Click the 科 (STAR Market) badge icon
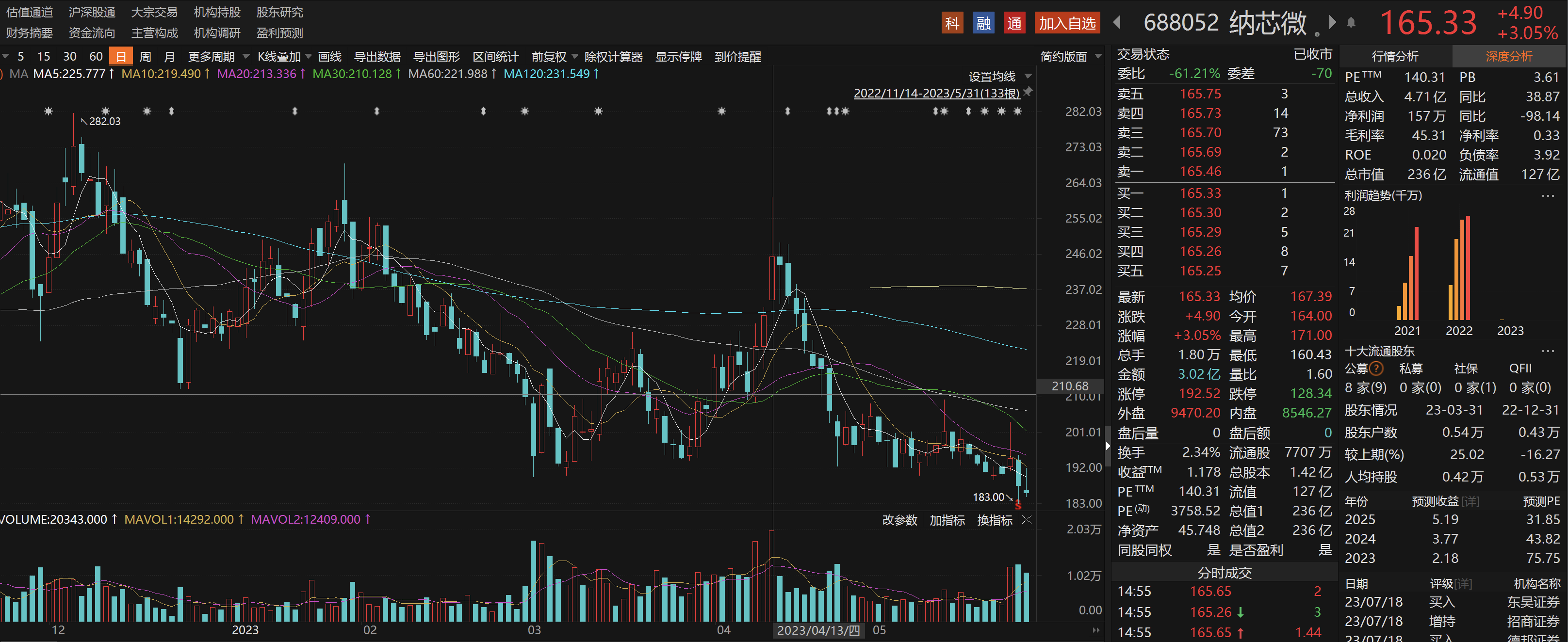 952,23
